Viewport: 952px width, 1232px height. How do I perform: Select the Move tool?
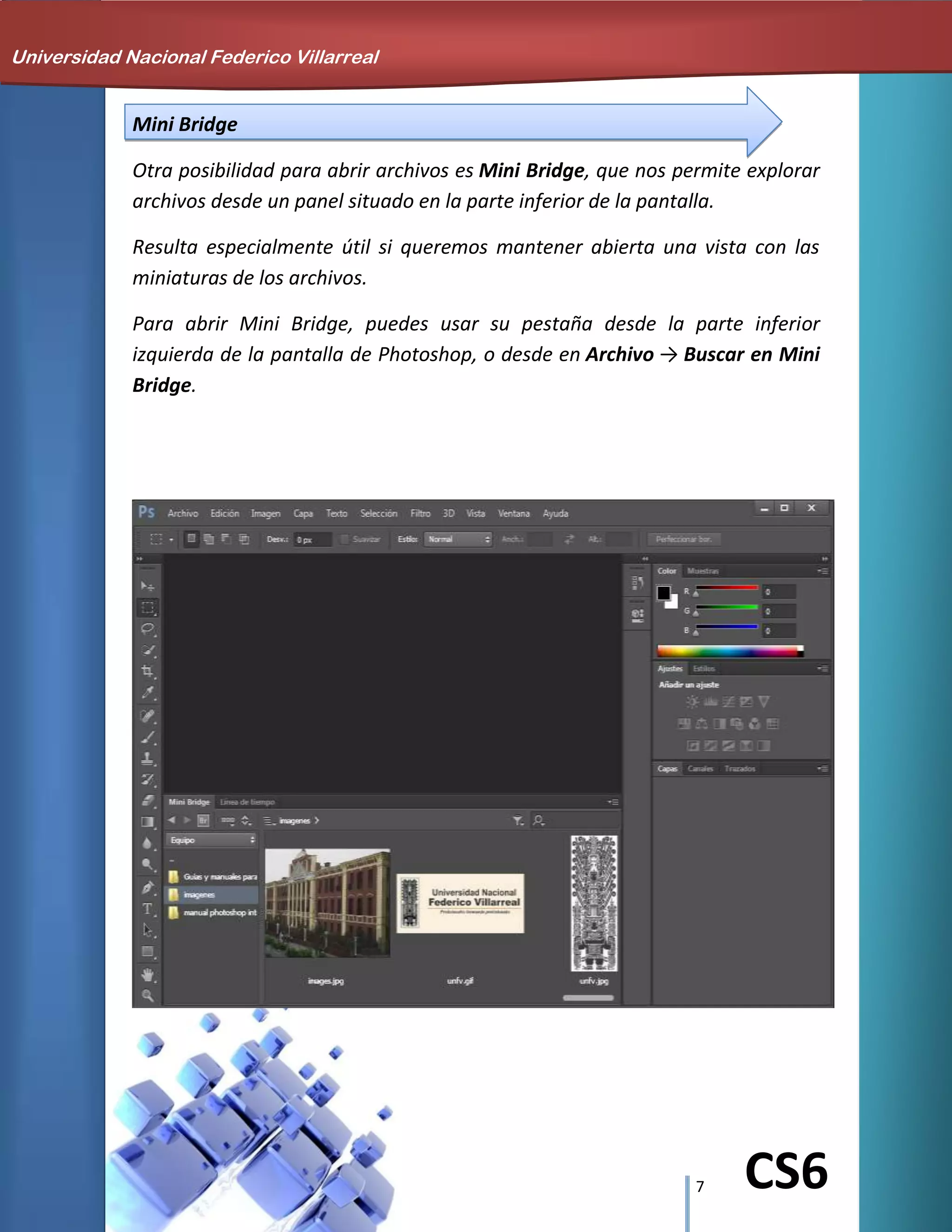click(148, 586)
